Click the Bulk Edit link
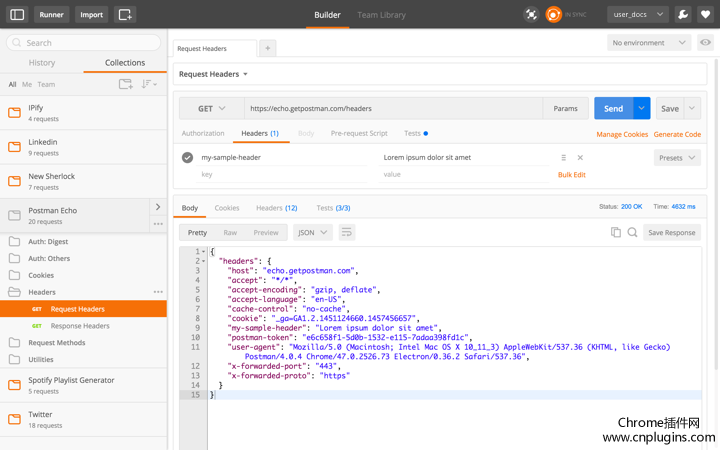The height and width of the screenshot is (450, 720). (x=572, y=175)
